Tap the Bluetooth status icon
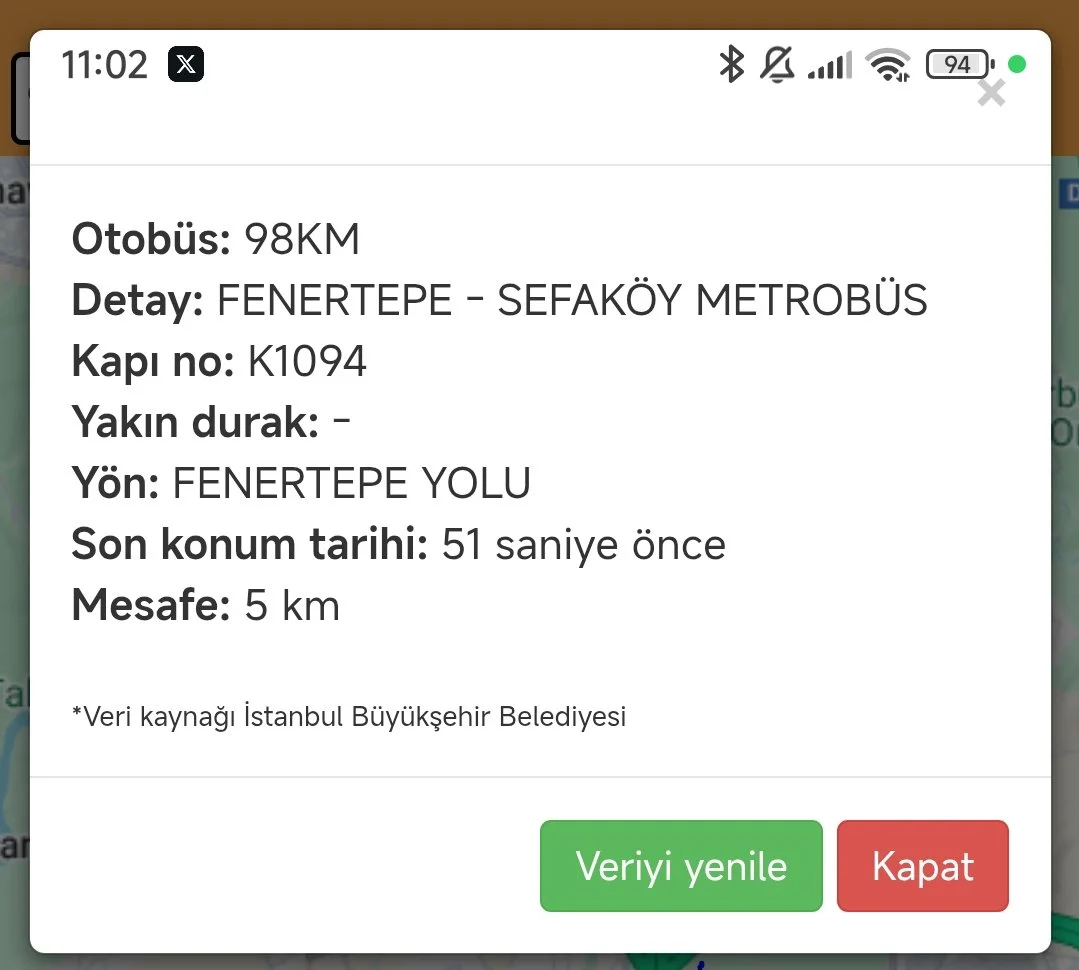 coord(732,65)
